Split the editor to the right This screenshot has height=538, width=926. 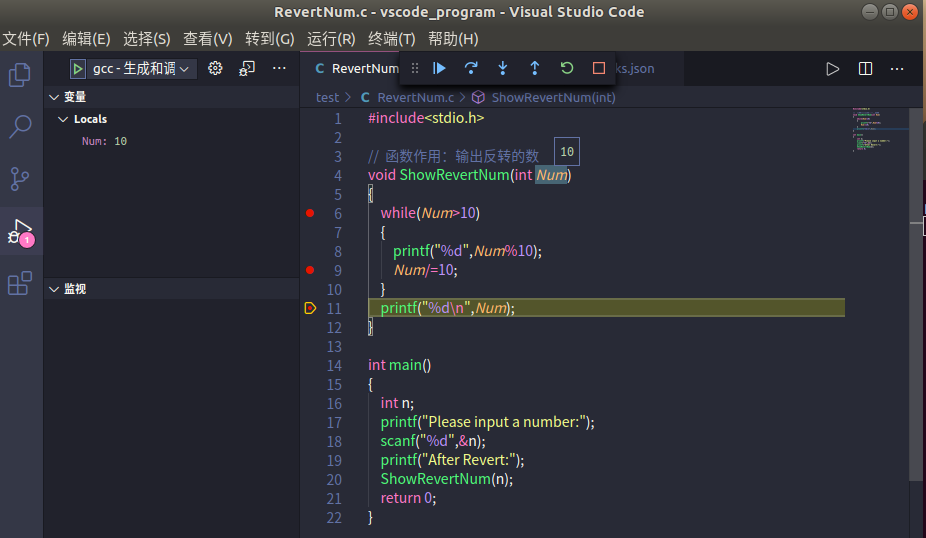point(865,69)
